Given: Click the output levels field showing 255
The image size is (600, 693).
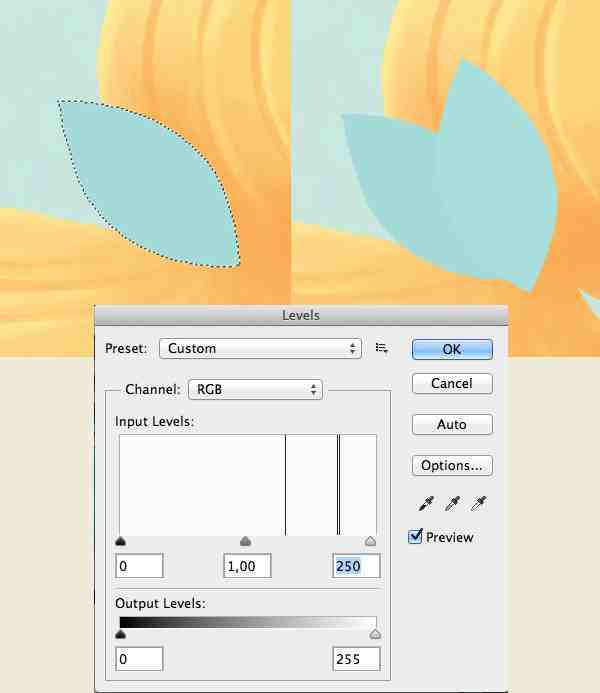Looking at the screenshot, I should click(x=356, y=659).
